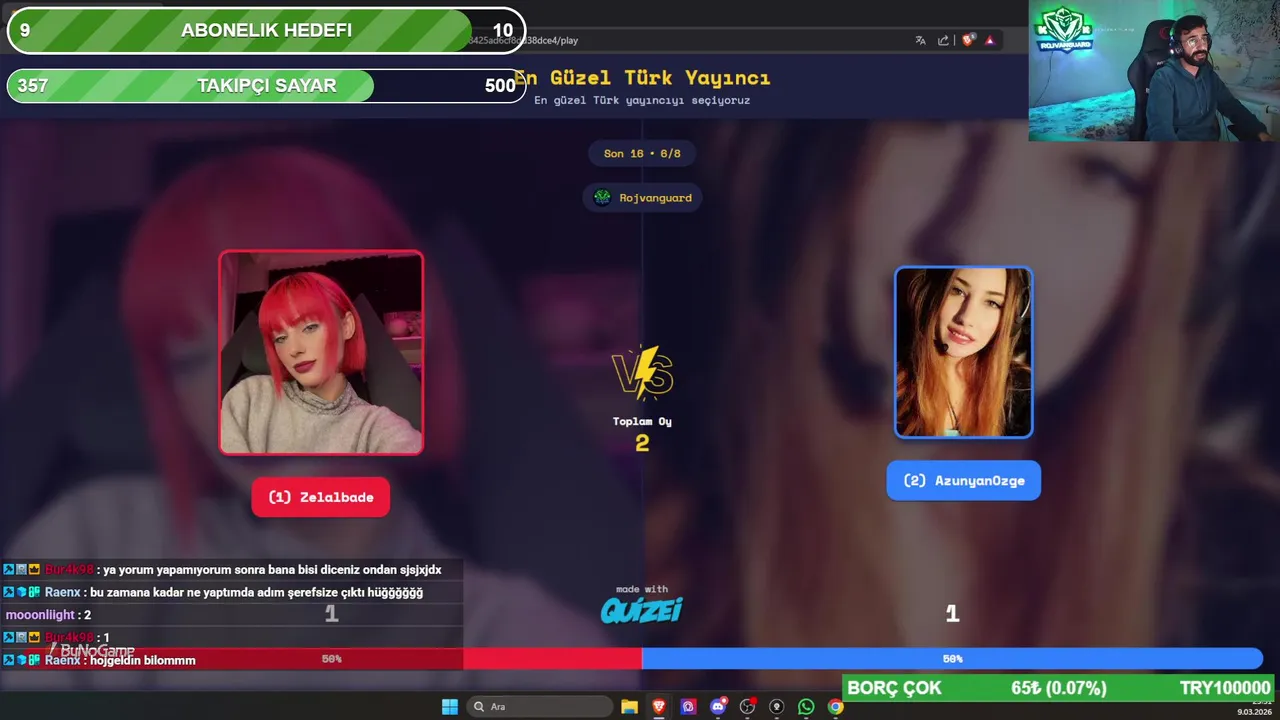Click the share icon in the address bar

(943, 41)
